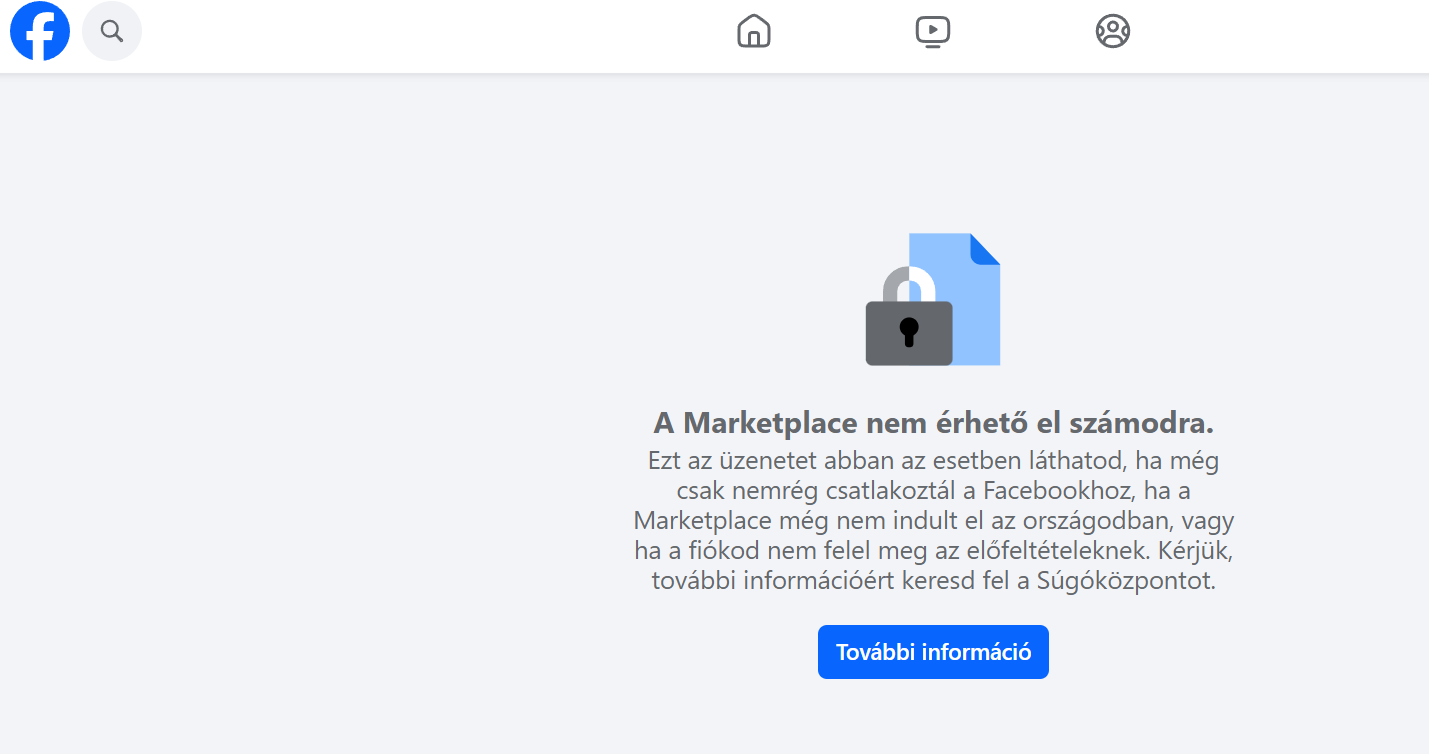Go to the Home tab icon
Screen dimensions: 1429x754
tap(754, 31)
